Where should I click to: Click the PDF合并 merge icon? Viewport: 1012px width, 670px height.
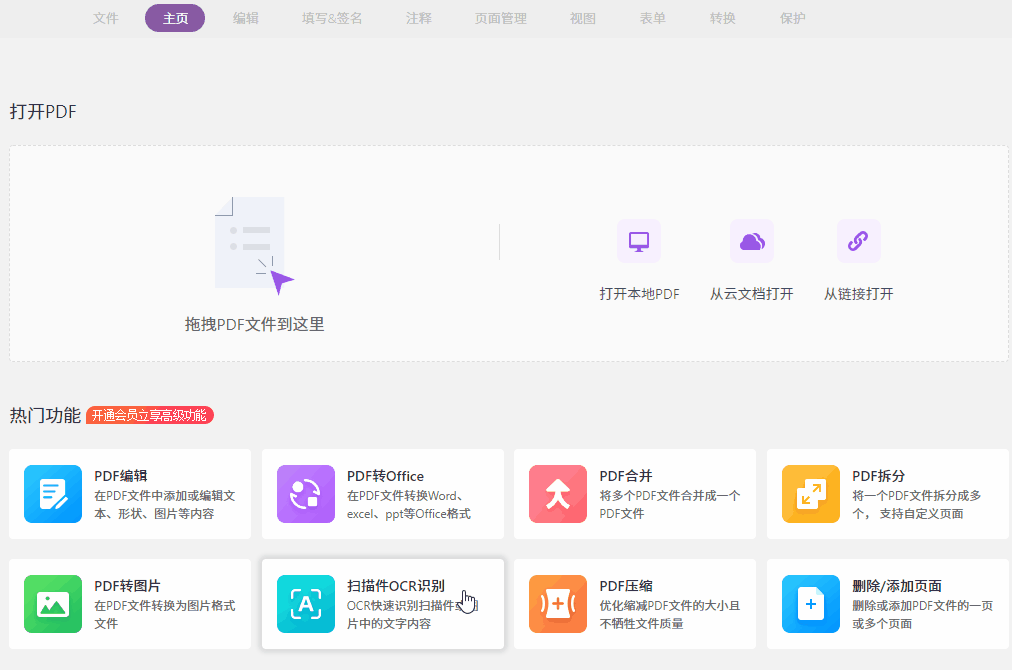click(557, 493)
